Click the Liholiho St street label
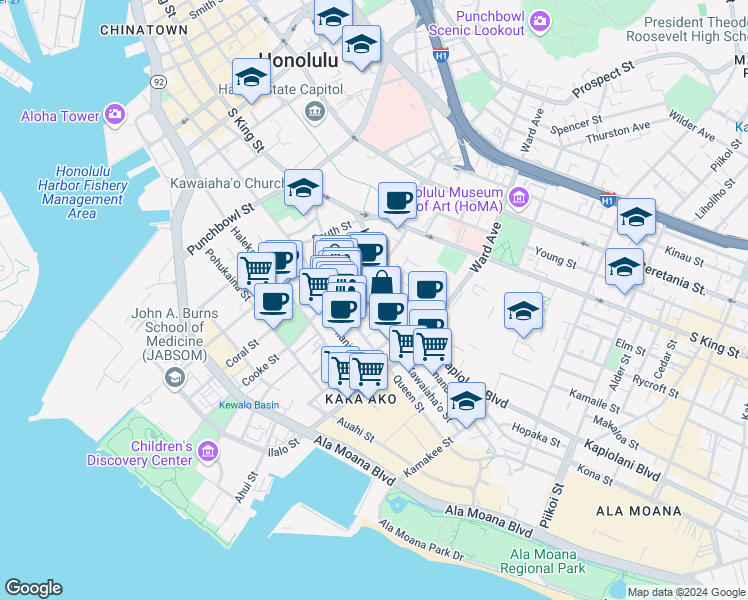748x600 pixels. pyautogui.click(x=715, y=198)
